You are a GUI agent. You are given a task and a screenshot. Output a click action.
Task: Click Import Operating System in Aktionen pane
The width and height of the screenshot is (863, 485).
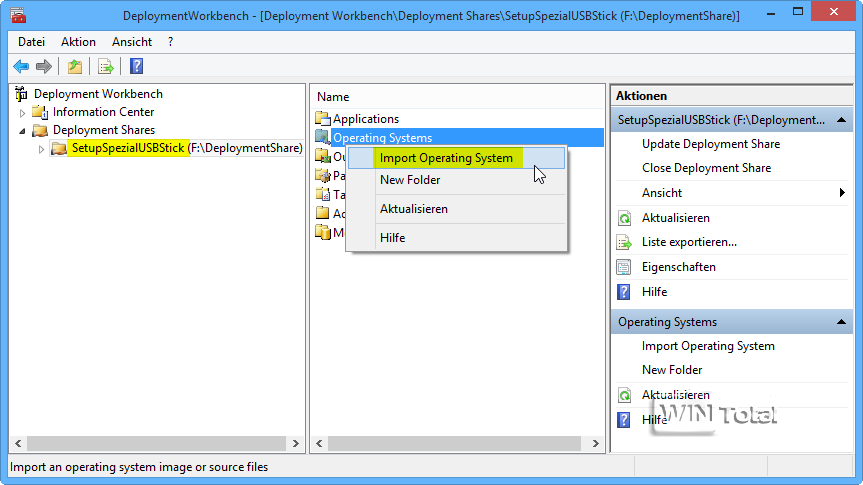point(708,346)
